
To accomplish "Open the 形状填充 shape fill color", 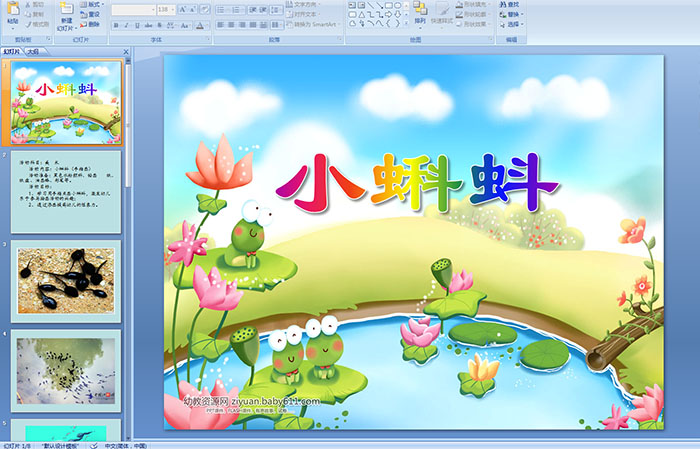I will coord(472,4).
